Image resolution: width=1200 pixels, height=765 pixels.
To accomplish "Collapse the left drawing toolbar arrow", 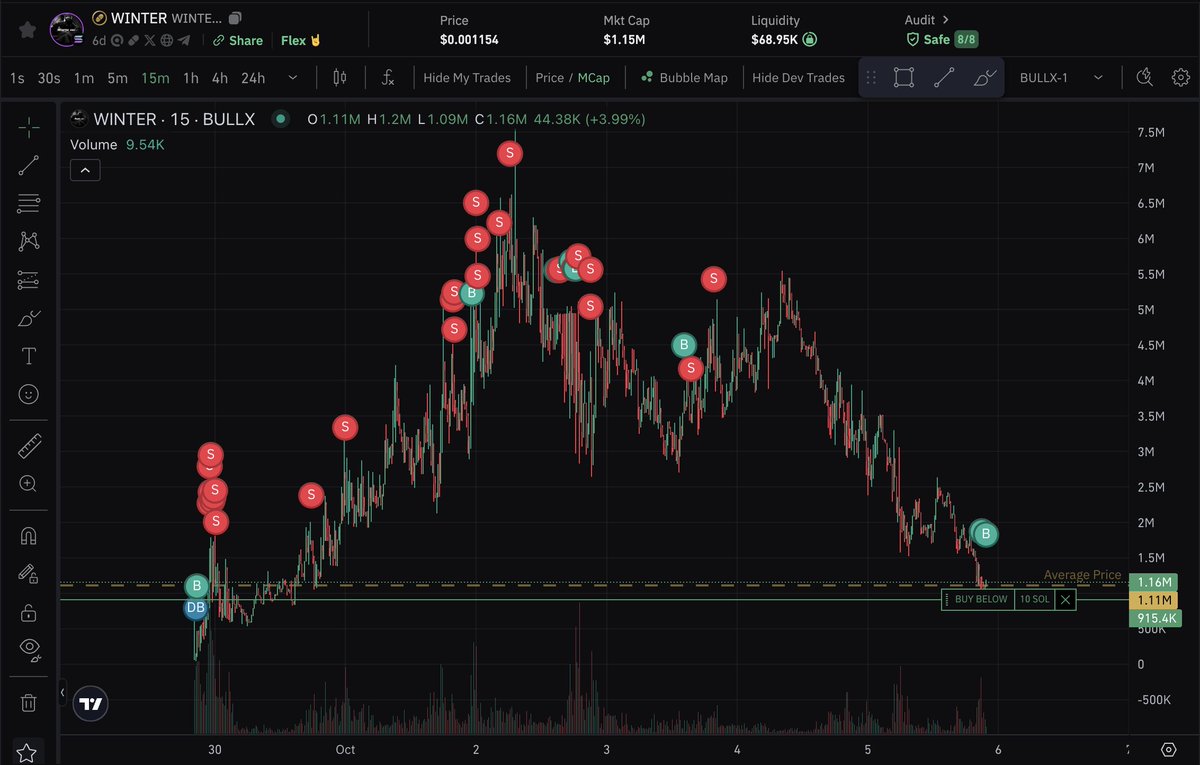I will 62,692.
